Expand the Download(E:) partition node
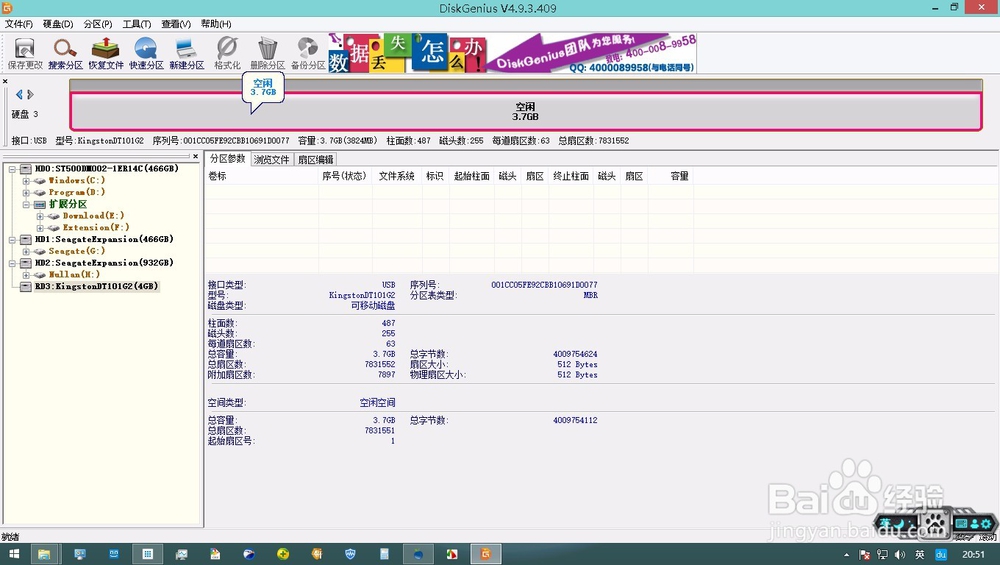The image size is (1000, 565). pyautogui.click(x=40, y=216)
